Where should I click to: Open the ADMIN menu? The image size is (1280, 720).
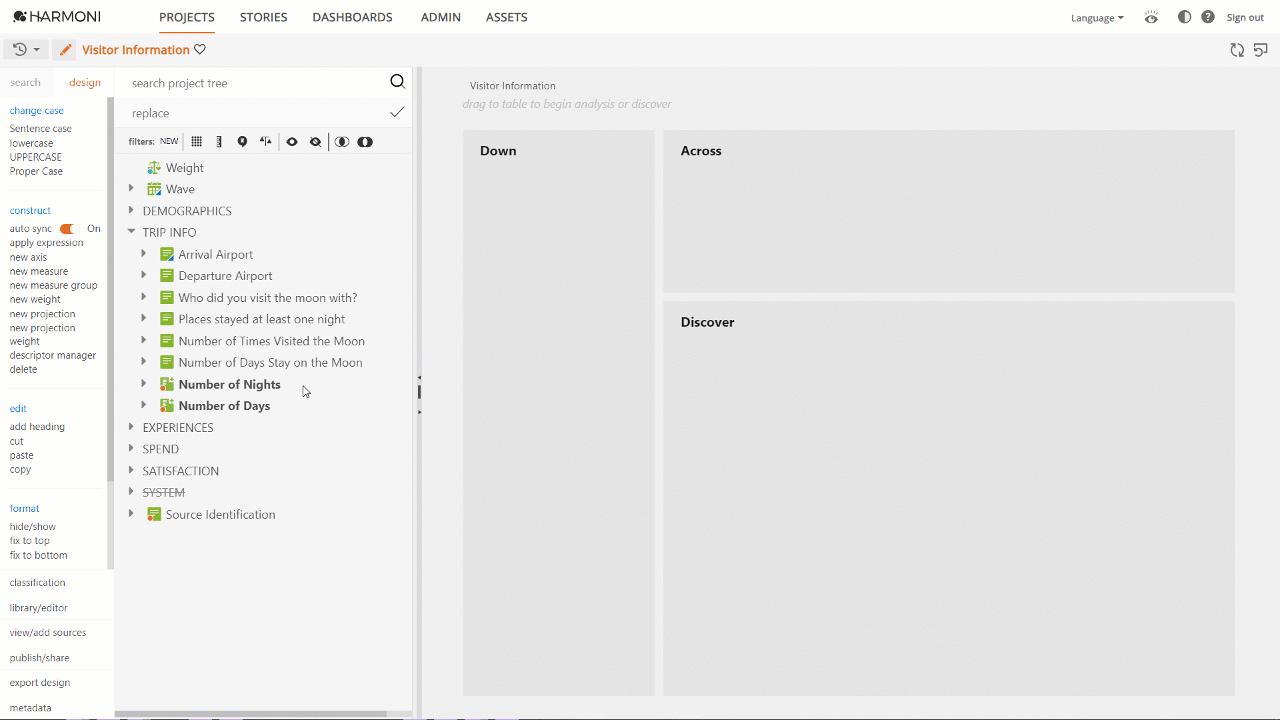click(439, 17)
